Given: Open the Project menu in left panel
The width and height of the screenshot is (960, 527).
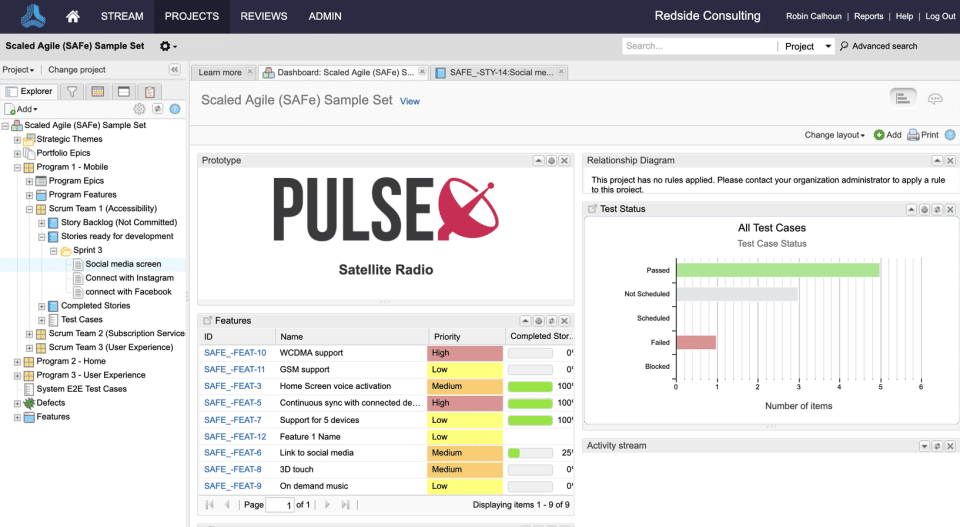Looking at the screenshot, I should [x=18, y=70].
